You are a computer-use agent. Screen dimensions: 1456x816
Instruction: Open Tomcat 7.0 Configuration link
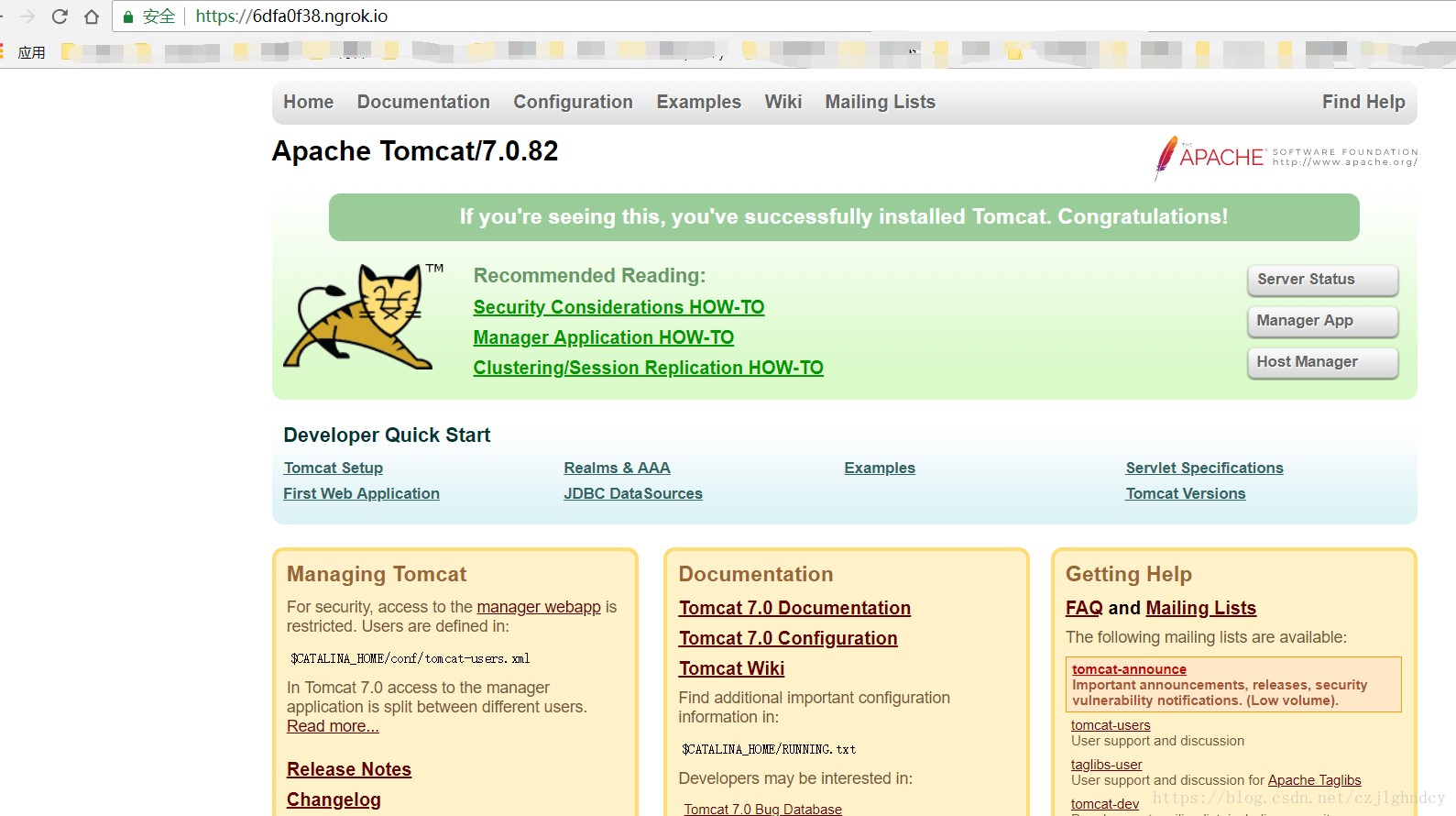788,638
